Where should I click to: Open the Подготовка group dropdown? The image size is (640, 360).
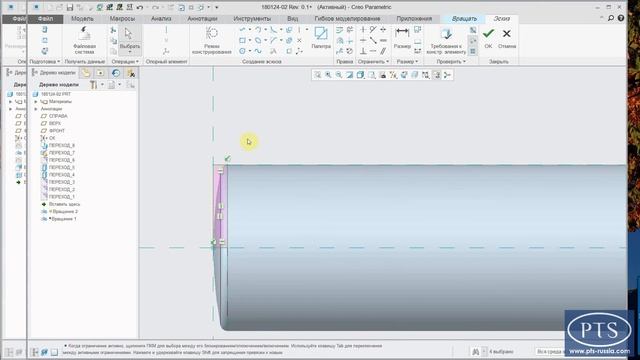(45, 62)
